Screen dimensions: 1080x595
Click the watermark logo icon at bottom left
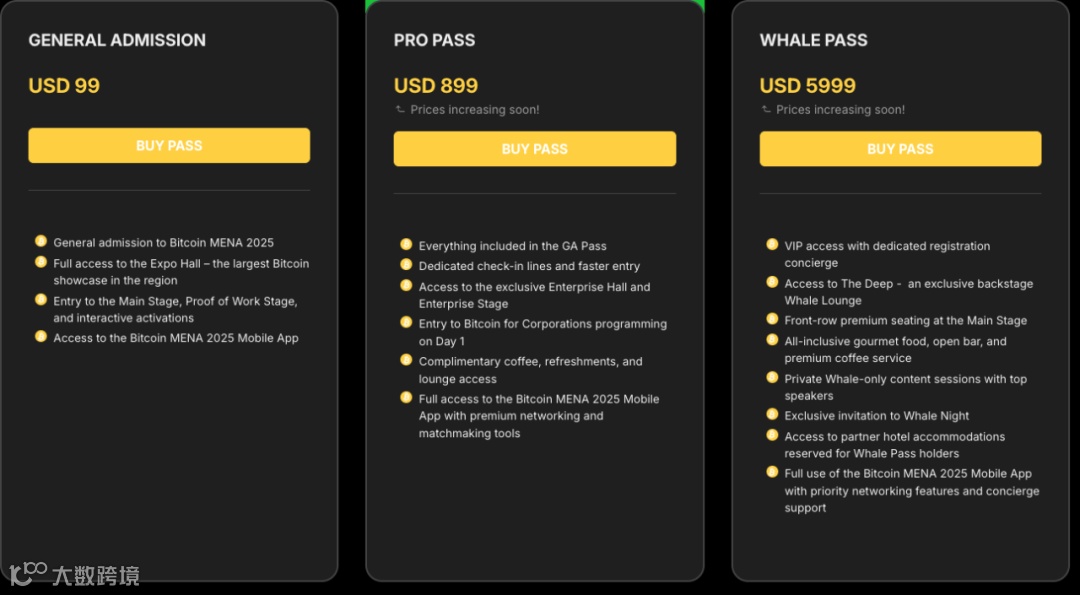coord(28,573)
